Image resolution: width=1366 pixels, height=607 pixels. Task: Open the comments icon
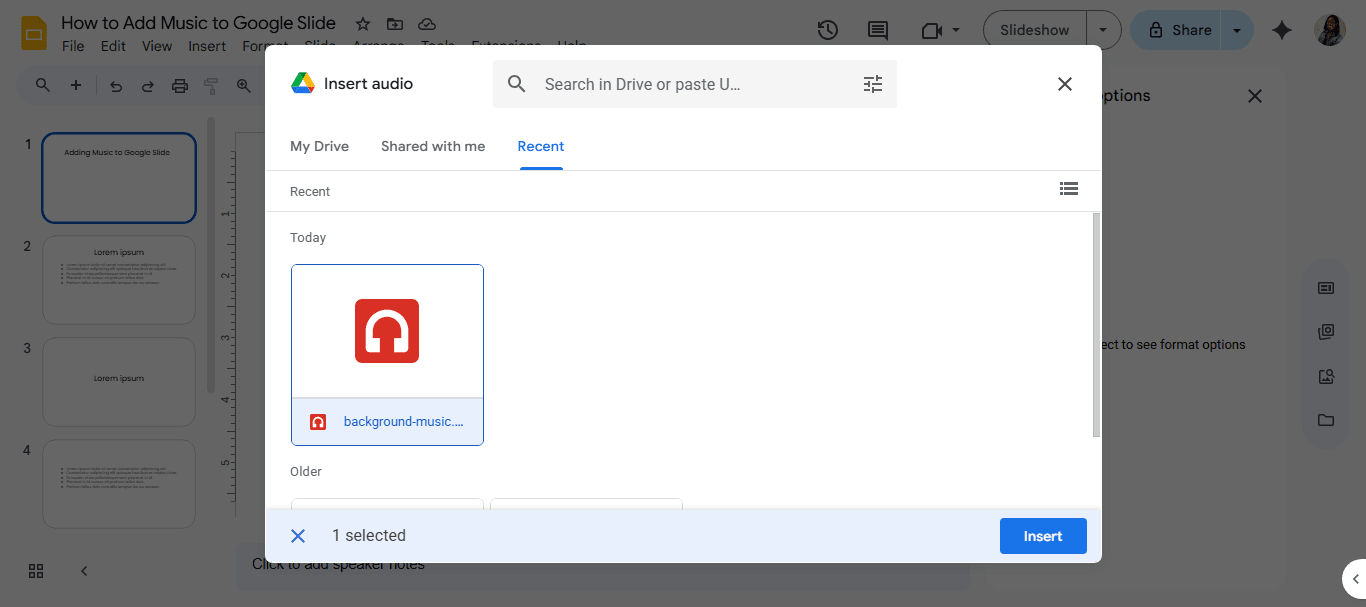click(x=878, y=30)
